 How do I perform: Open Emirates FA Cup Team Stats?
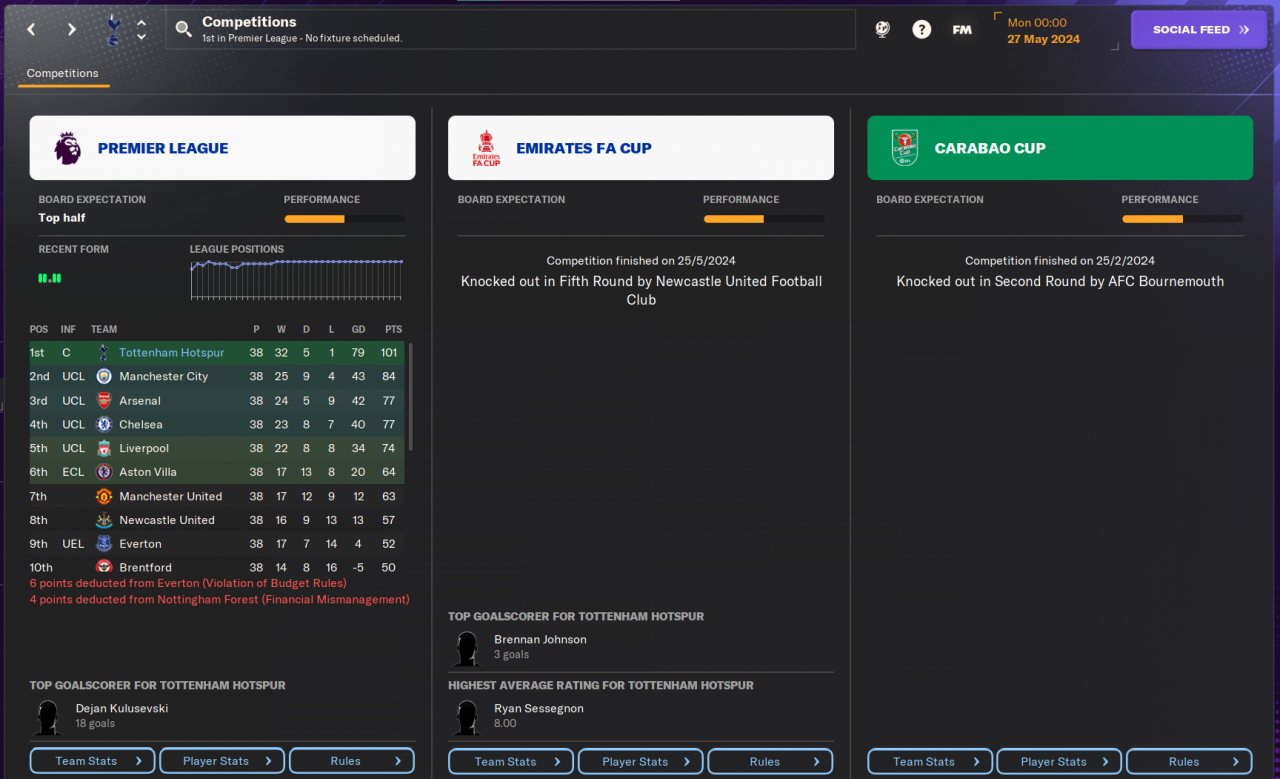(x=511, y=761)
